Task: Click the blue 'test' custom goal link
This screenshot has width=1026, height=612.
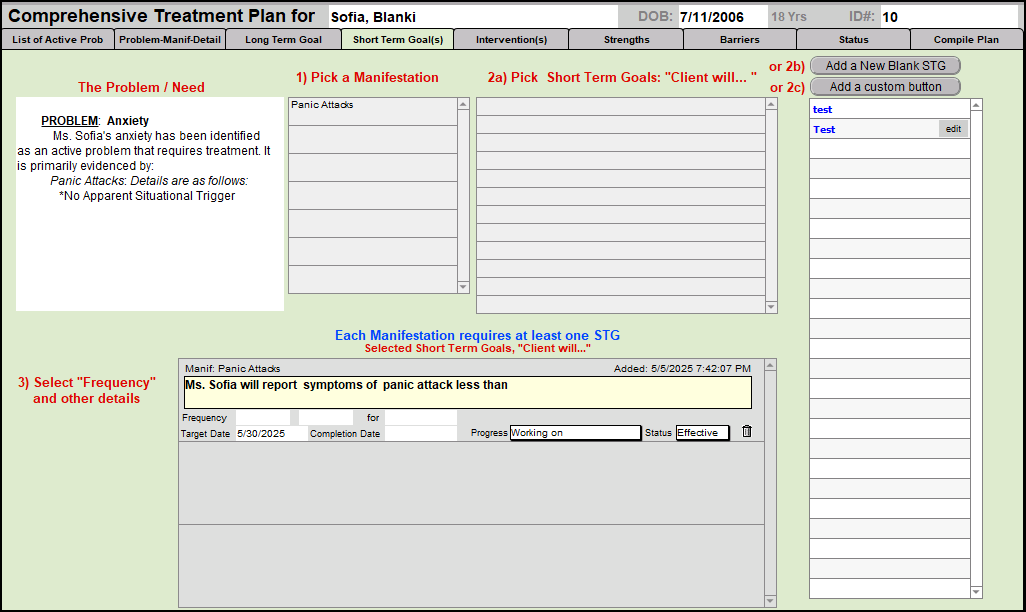Action: pyautogui.click(x=823, y=110)
